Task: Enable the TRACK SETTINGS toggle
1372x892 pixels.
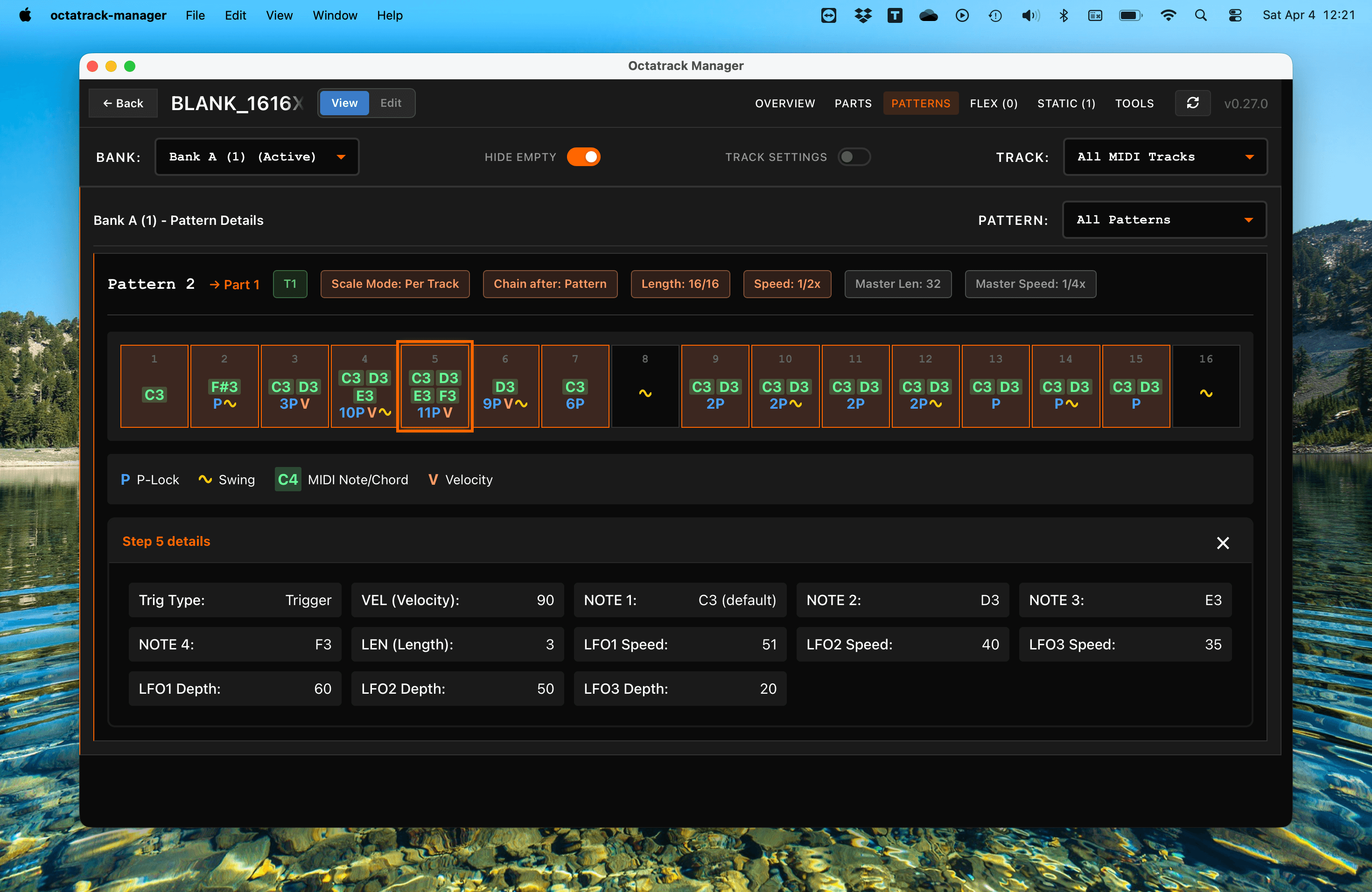Action: pyautogui.click(x=854, y=156)
